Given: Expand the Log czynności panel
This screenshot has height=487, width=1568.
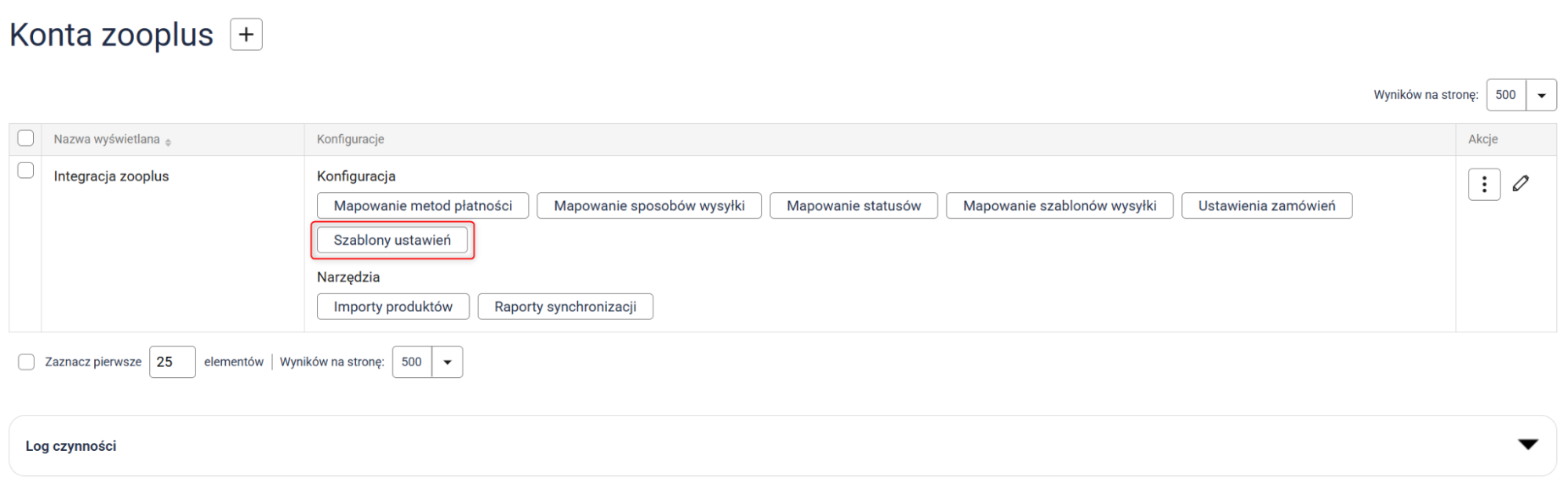Looking at the screenshot, I should click(1527, 445).
